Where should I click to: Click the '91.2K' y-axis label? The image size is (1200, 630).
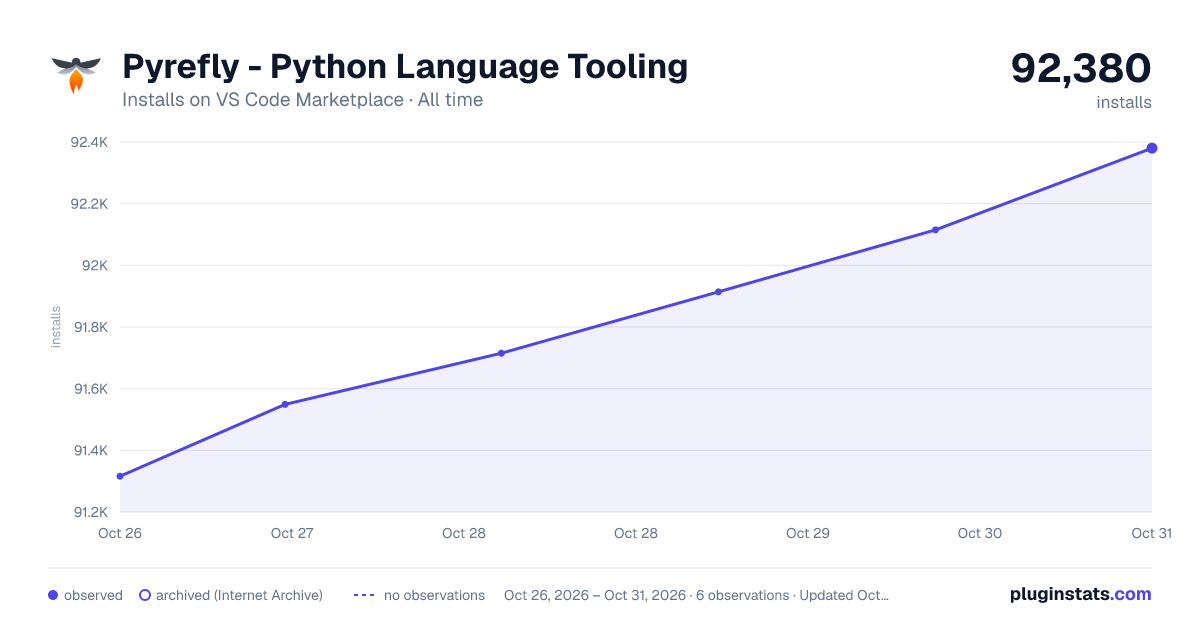point(89,512)
